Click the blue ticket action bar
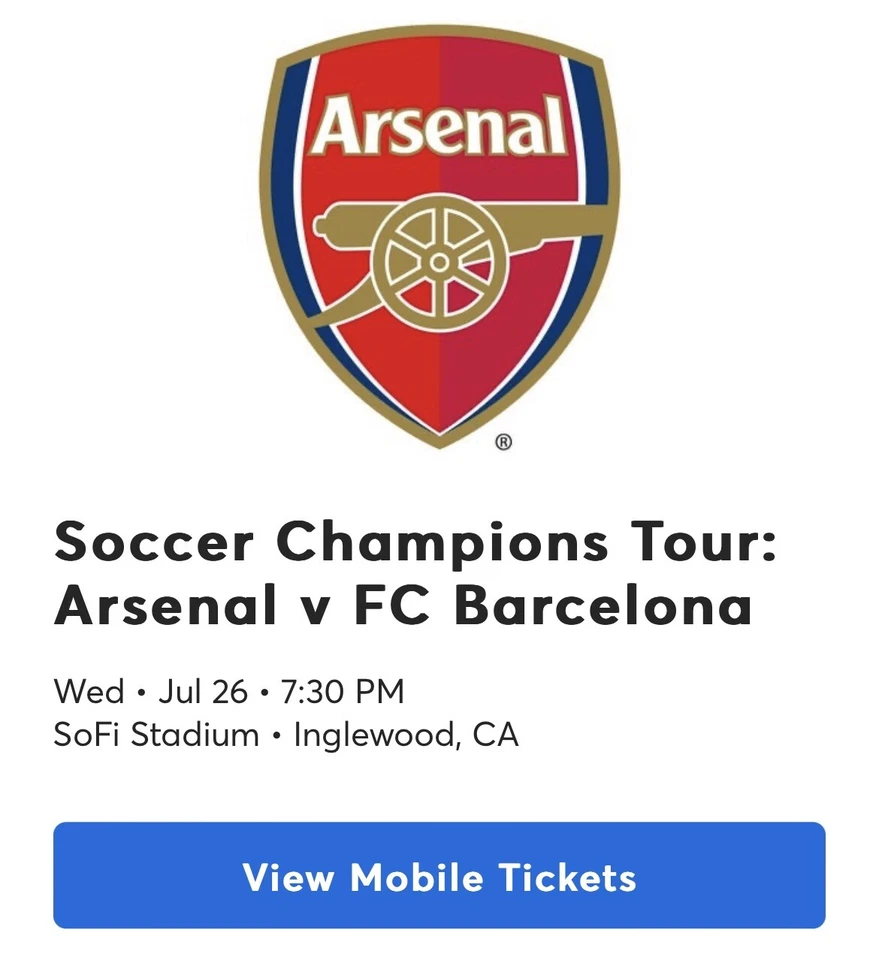Viewport: 879px width, 960px height. [439, 879]
